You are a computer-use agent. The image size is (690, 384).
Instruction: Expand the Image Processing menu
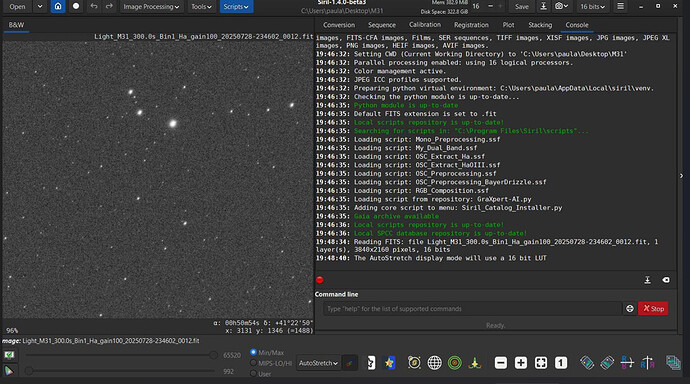click(151, 7)
